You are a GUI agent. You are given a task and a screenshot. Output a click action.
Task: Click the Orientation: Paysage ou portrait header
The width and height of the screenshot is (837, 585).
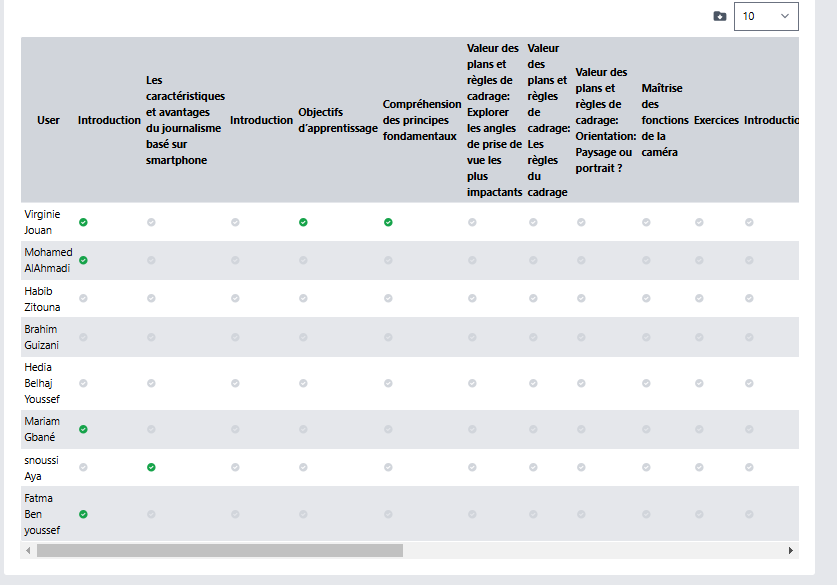tap(605, 120)
